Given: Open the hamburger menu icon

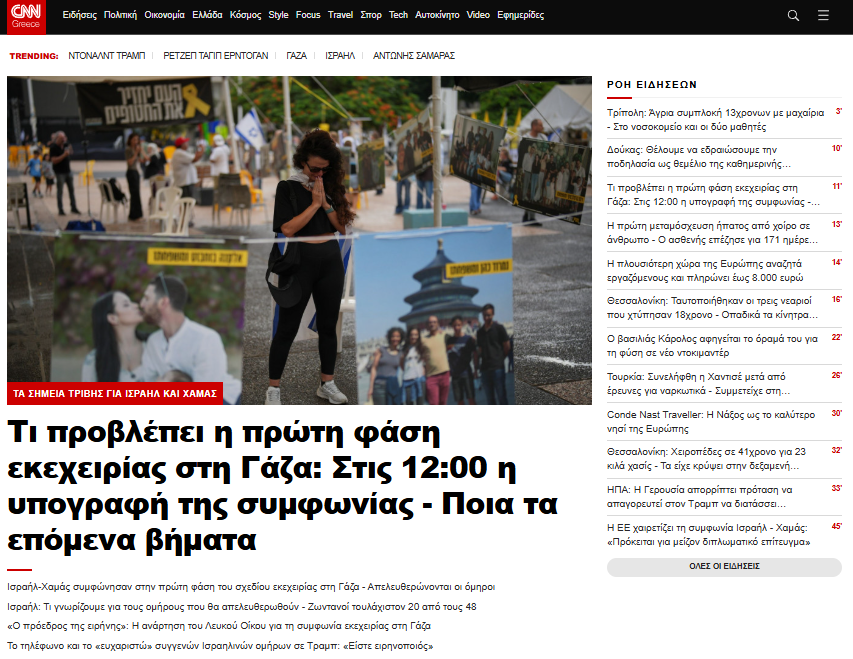Looking at the screenshot, I should click(x=823, y=16).
